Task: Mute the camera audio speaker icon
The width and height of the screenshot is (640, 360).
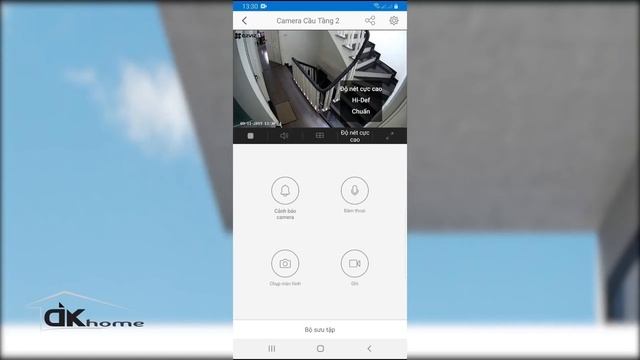Action: coord(284,136)
